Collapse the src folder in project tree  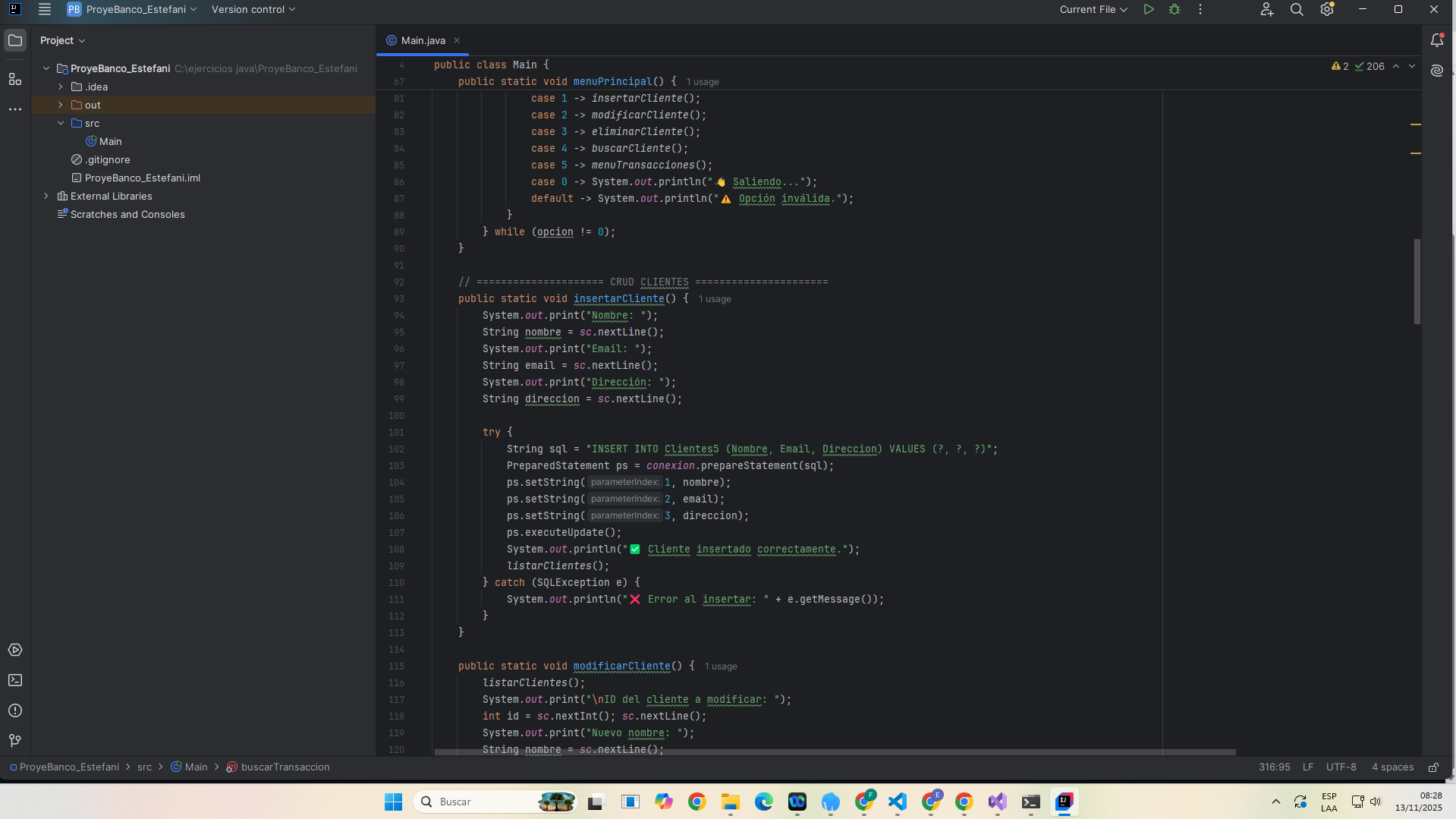click(61, 123)
